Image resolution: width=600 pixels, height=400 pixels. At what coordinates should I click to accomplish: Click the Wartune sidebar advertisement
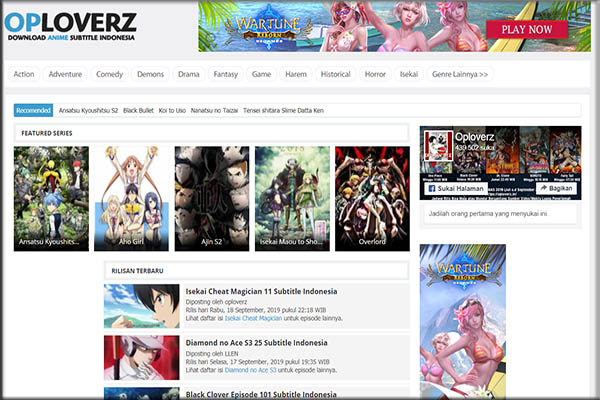click(x=463, y=322)
